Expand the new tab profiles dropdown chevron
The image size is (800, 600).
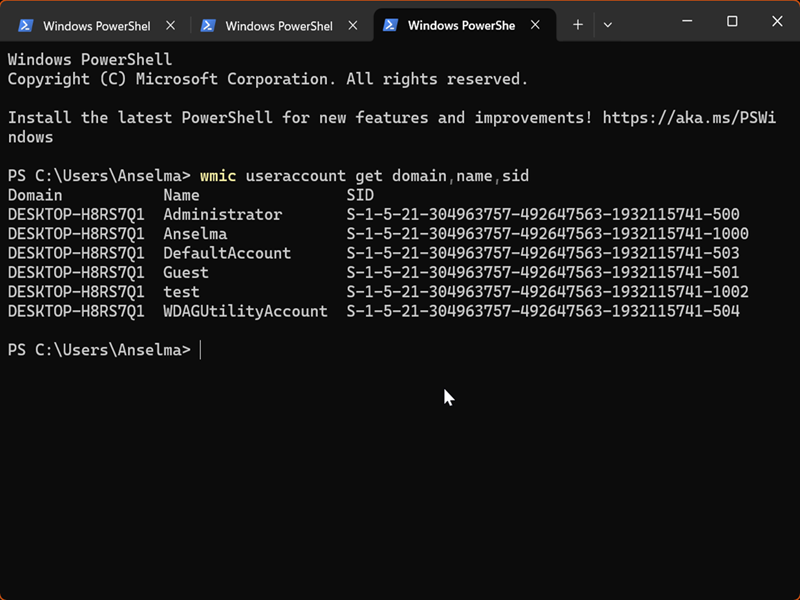click(607, 25)
